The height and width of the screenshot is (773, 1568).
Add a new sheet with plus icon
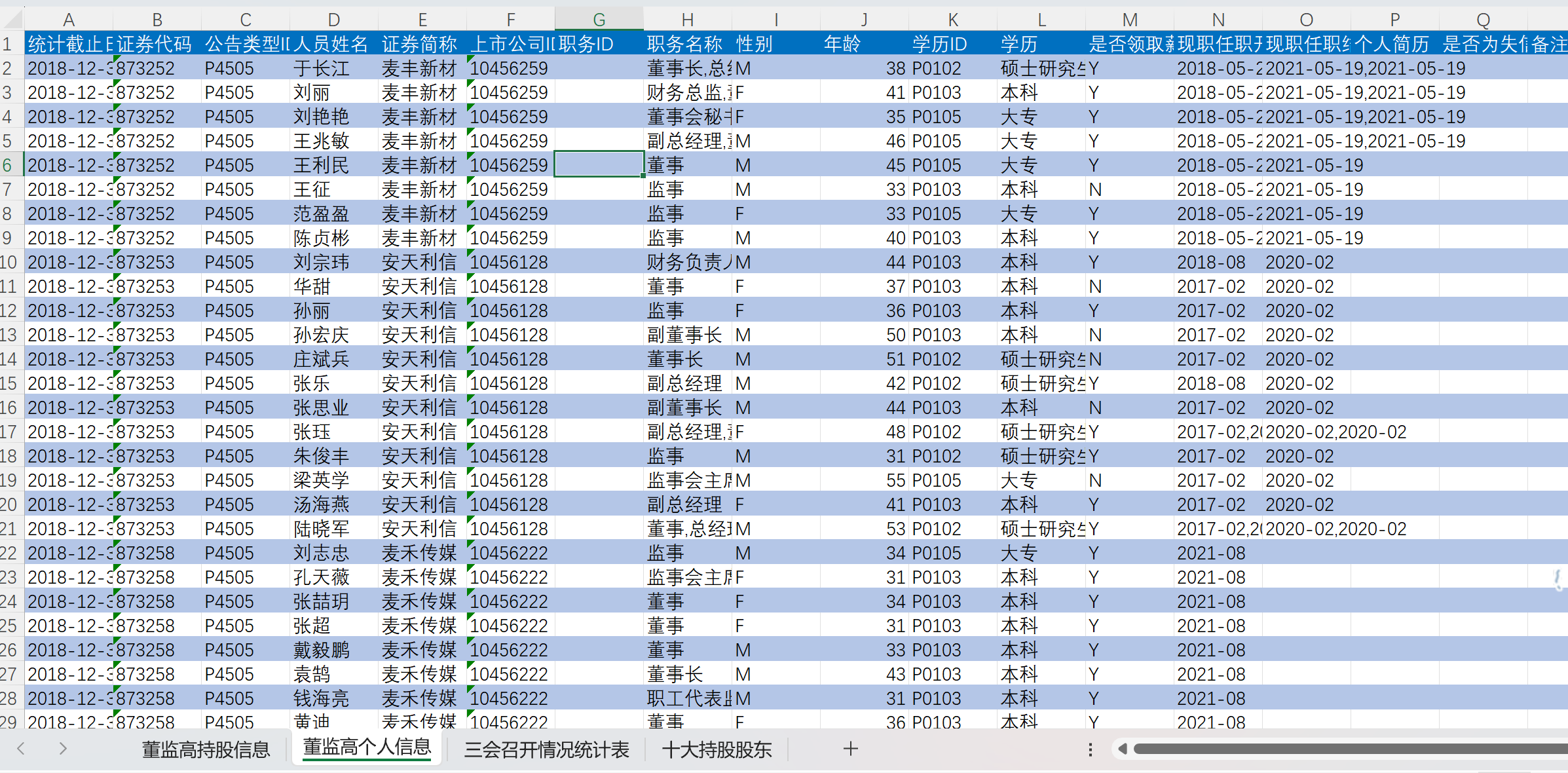coord(850,748)
